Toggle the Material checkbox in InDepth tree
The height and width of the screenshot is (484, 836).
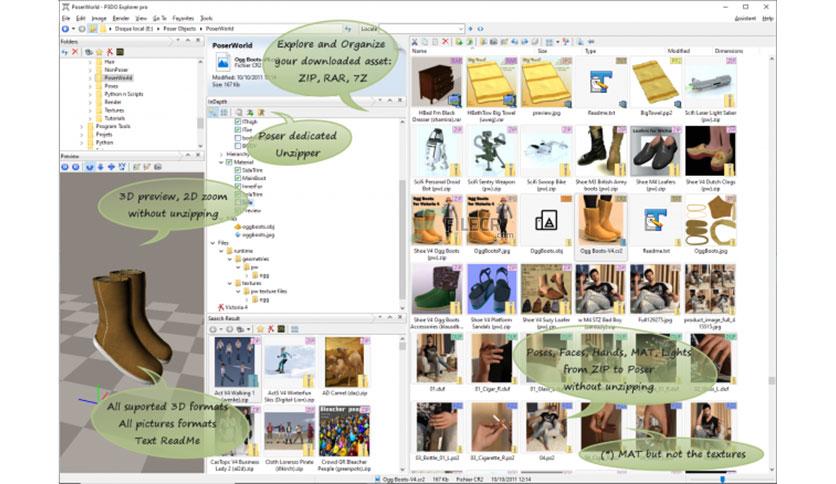tap(229, 162)
